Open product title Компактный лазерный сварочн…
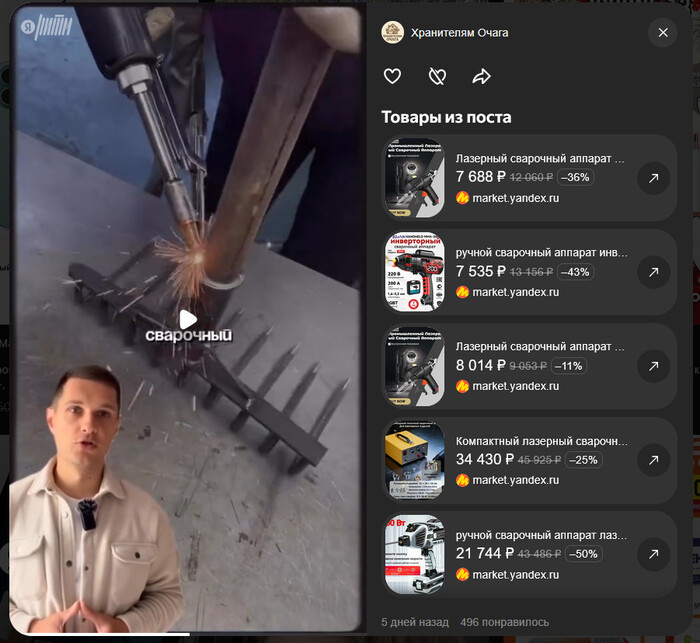700x643 pixels. tap(541, 441)
